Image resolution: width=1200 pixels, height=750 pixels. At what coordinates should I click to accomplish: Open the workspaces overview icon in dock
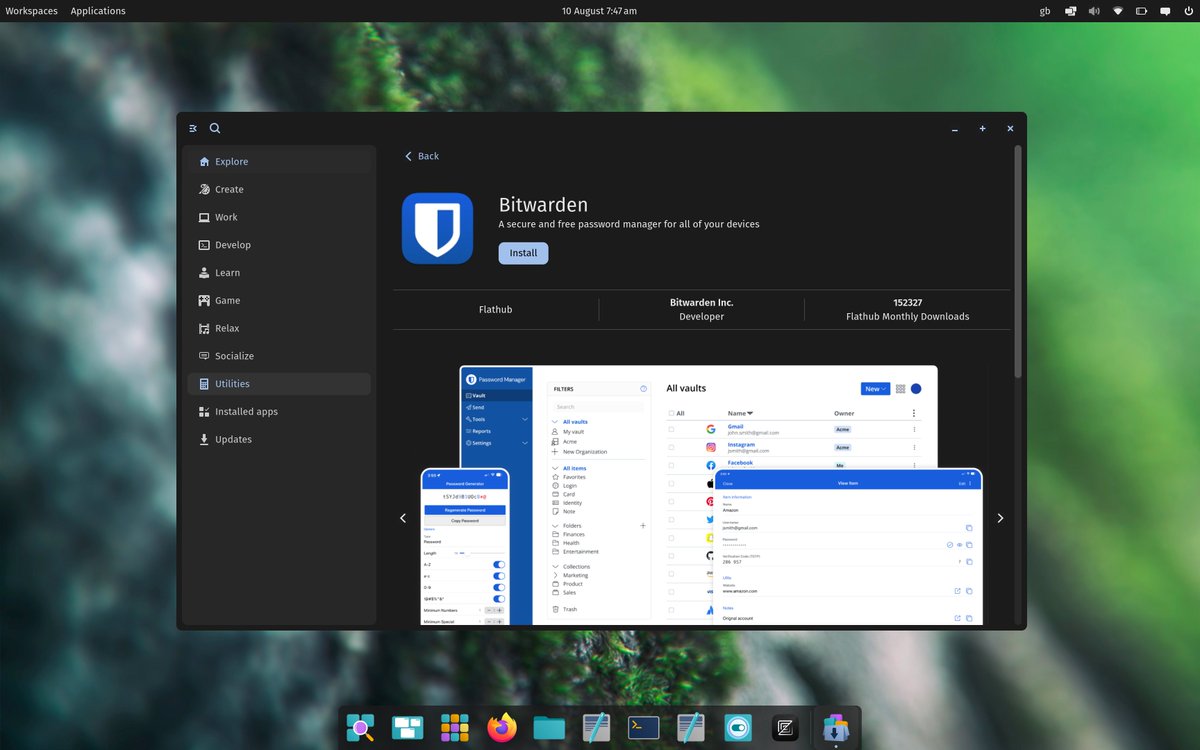[x=408, y=728]
